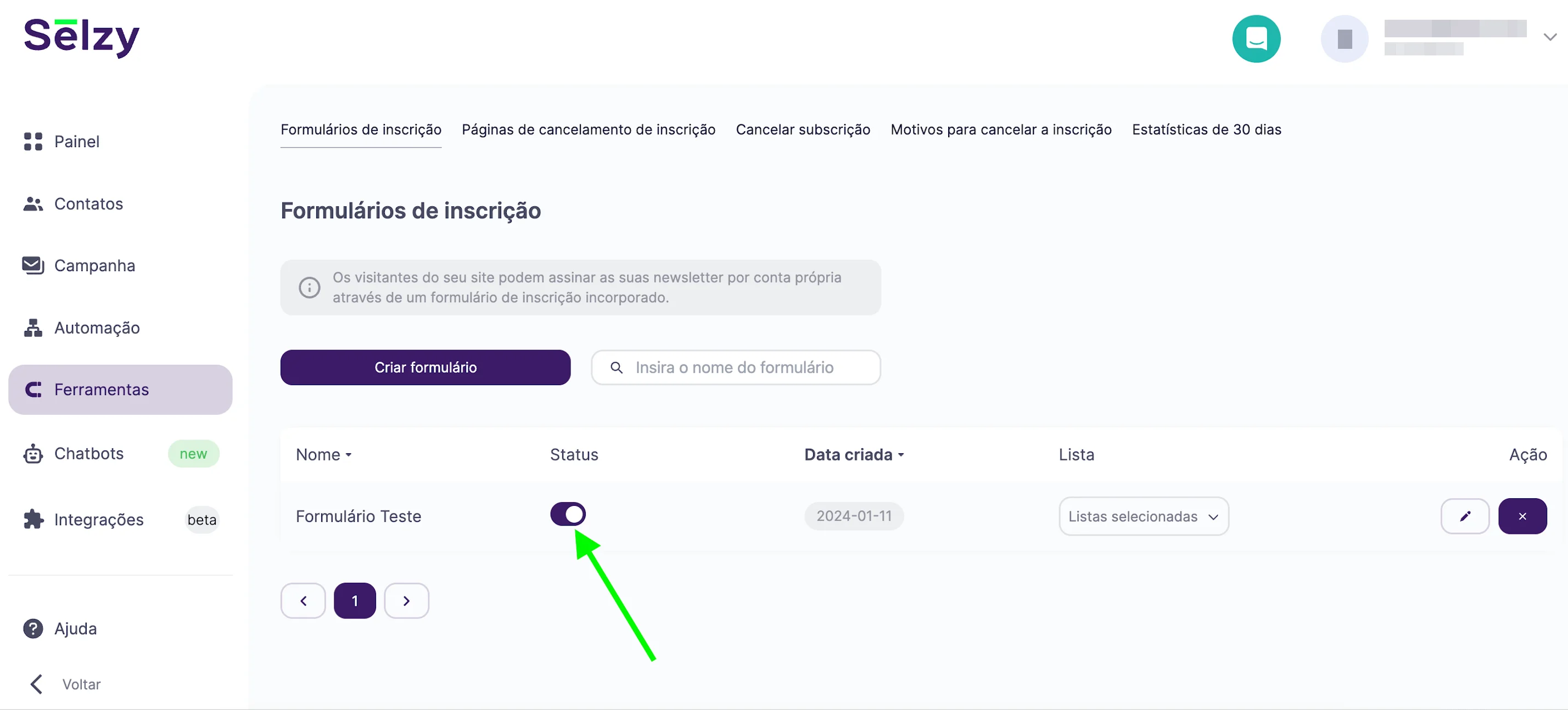Go to Contatos section
The width and height of the screenshot is (1568, 710).
point(89,204)
